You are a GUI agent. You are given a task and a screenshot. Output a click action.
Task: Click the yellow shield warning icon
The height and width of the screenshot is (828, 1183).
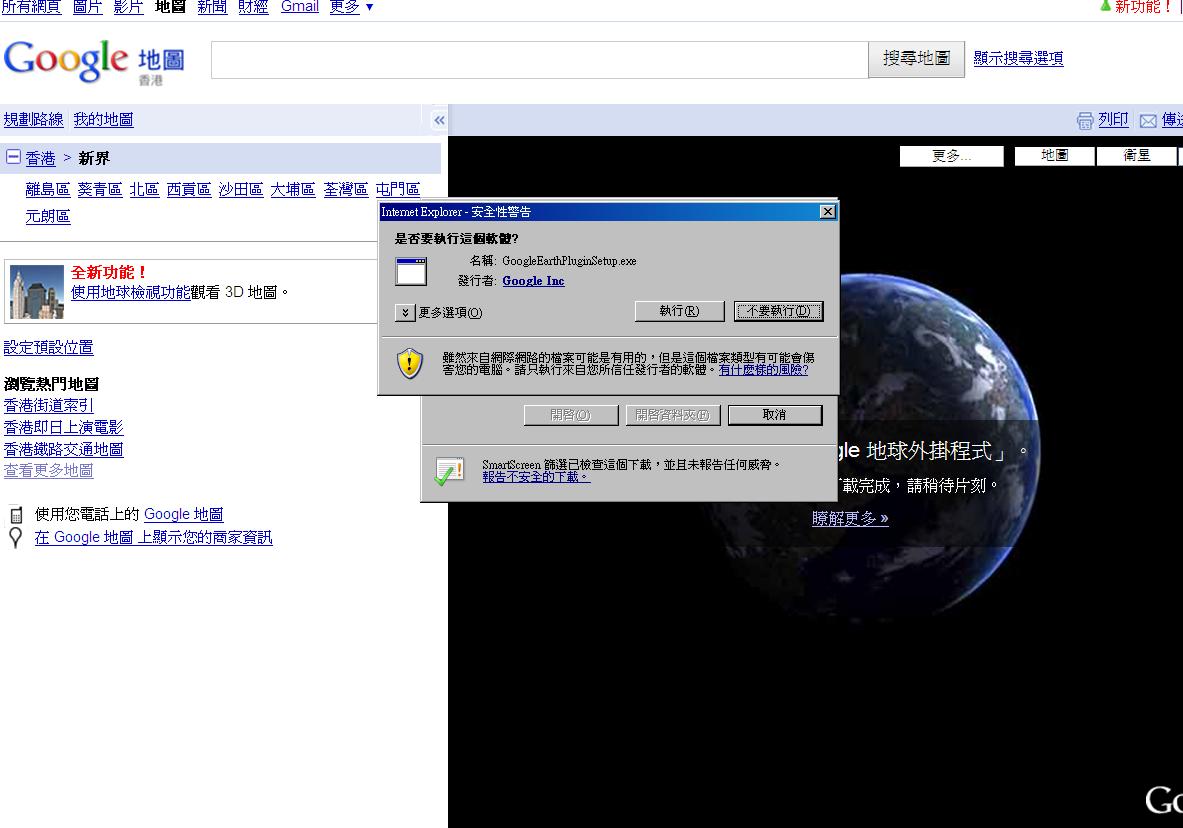(410, 363)
